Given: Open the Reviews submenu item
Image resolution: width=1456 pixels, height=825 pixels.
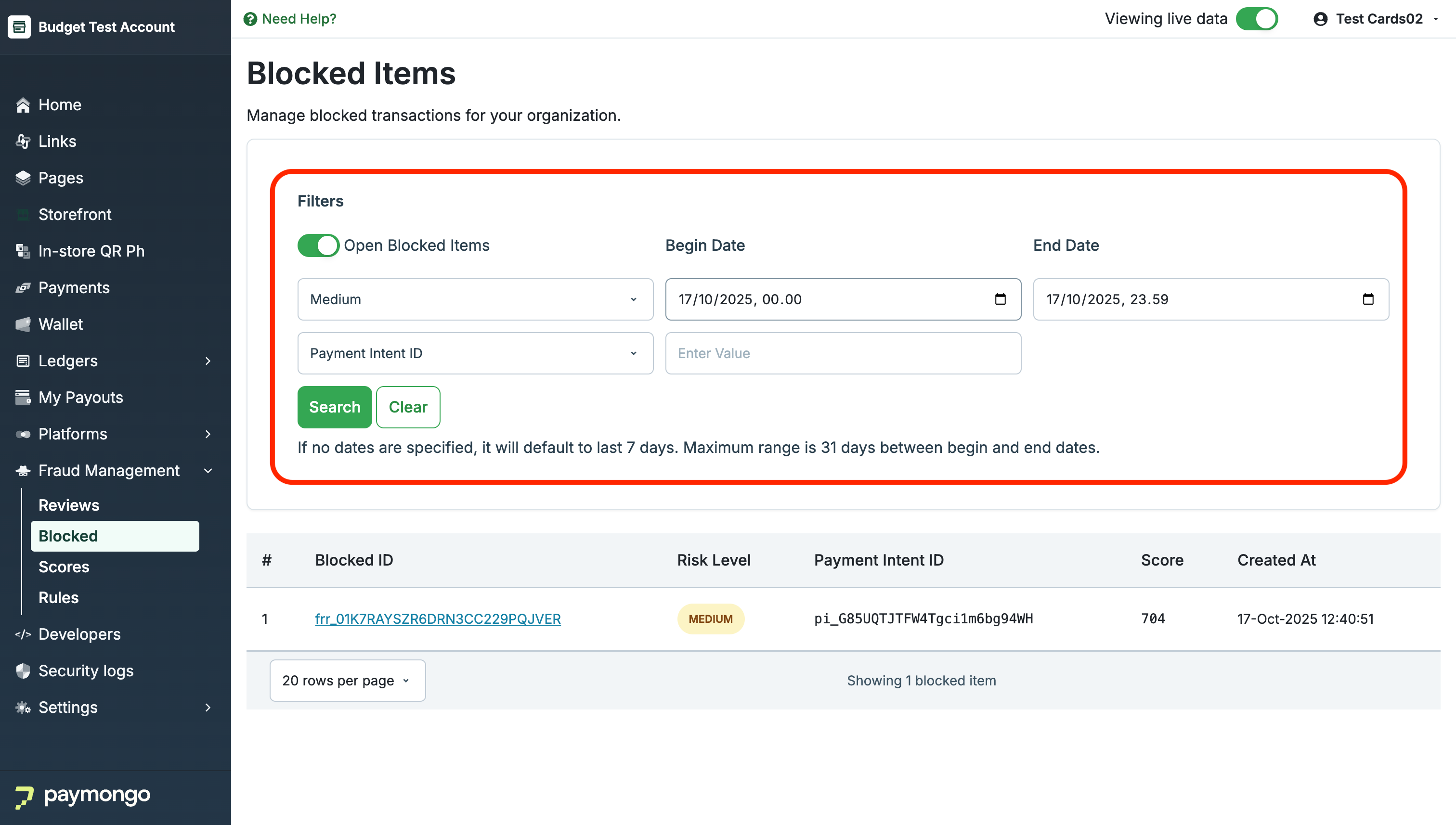Looking at the screenshot, I should tap(68, 505).
